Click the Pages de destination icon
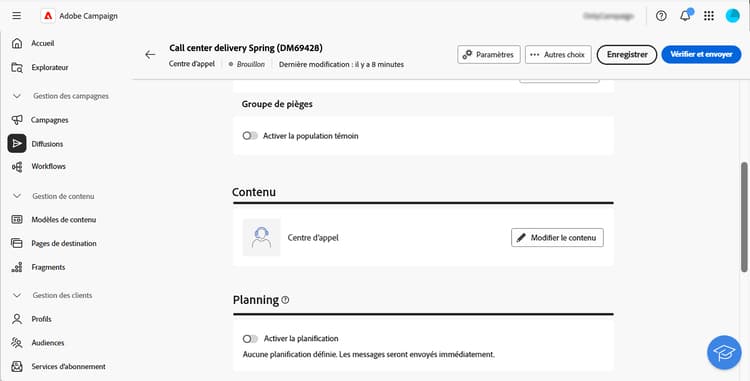 tap(17, 243)
